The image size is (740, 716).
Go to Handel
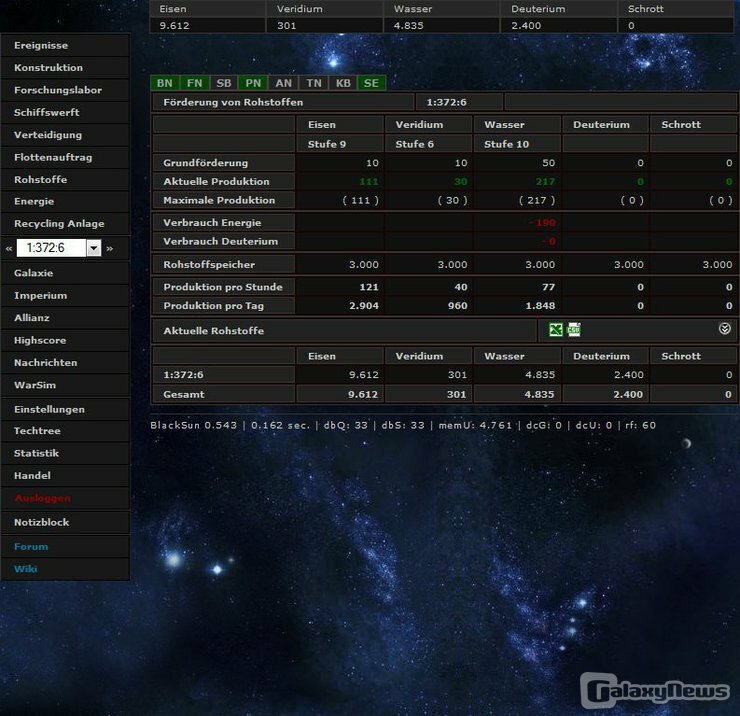pyautogui.click(x=65, y=475)
